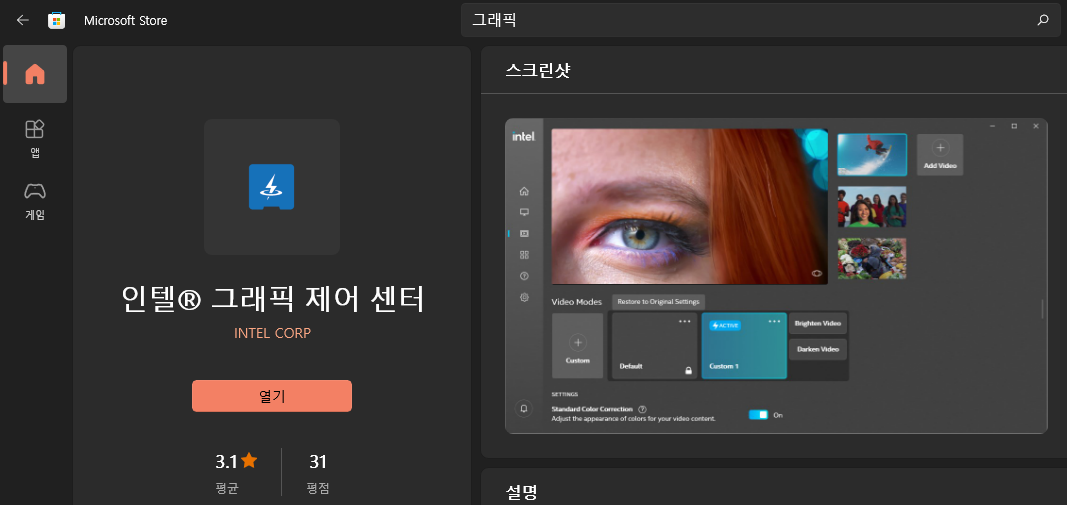Open the Custom 1 card three-dots menu
This screenshot has height=505, width=1067.
click(x=774, y=321)
